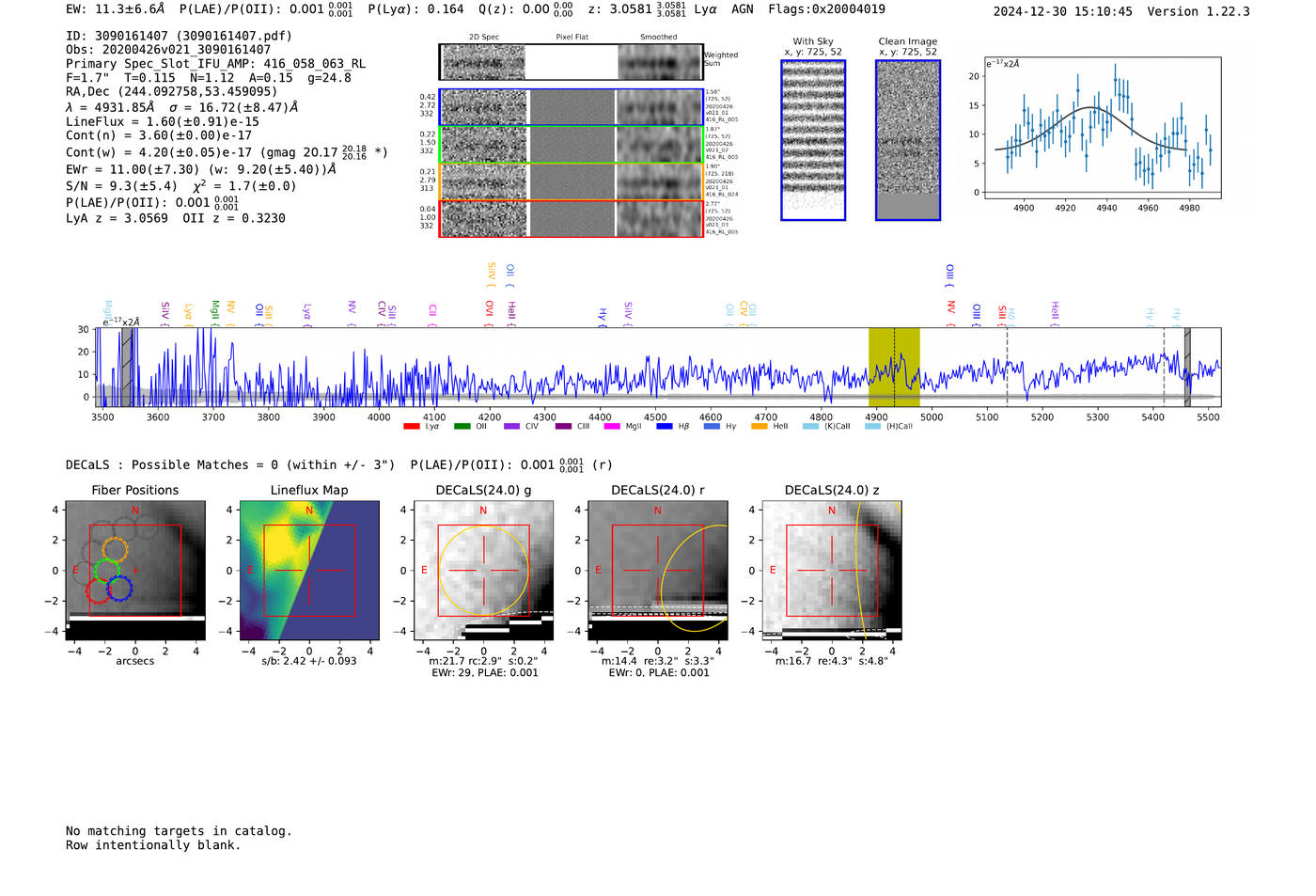Image resolution: width=1316 pixels, height=896 pixels.
Task: Click the "Flags:0x20004019" text
Action: [x=826, y=9]
